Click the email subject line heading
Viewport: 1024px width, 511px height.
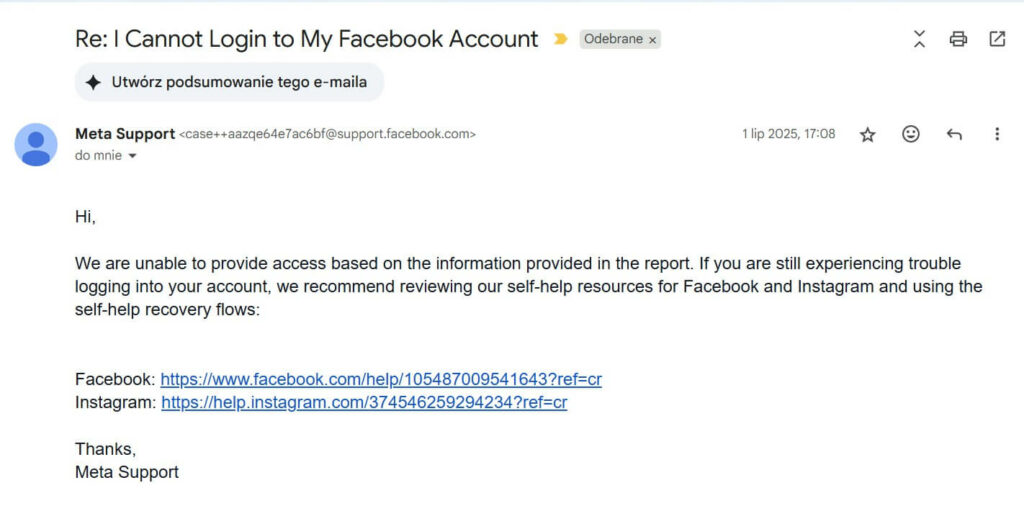click(x=307, y=39)
